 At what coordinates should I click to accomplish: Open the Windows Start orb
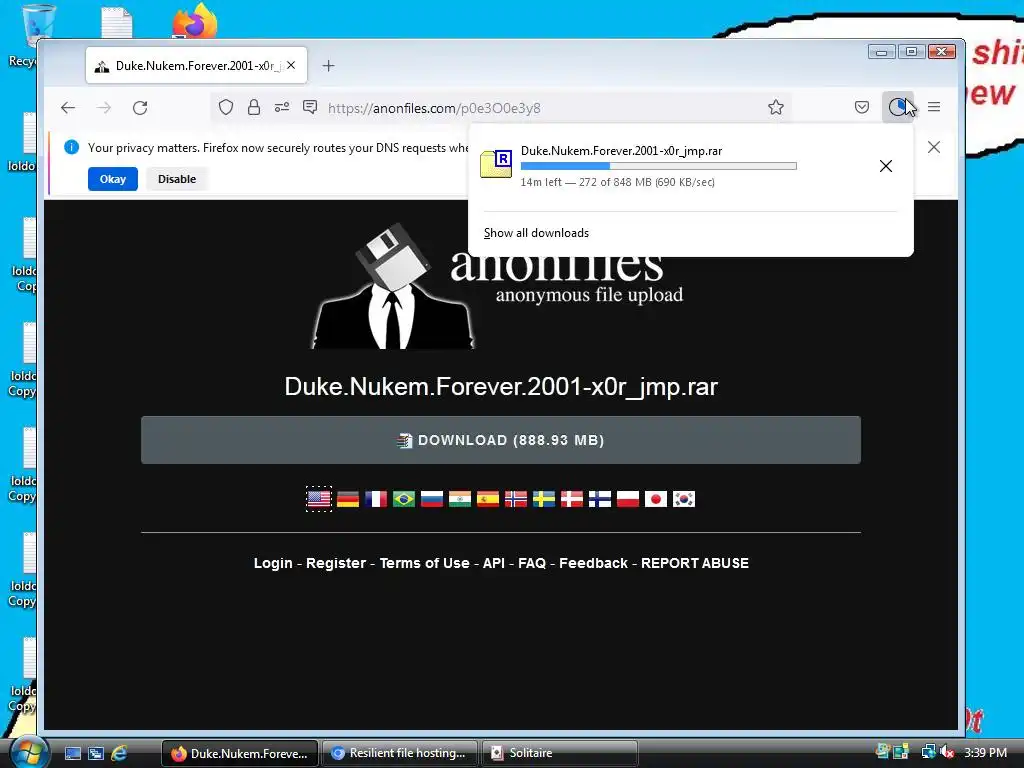pyautogui.click(x=29, y=752)
